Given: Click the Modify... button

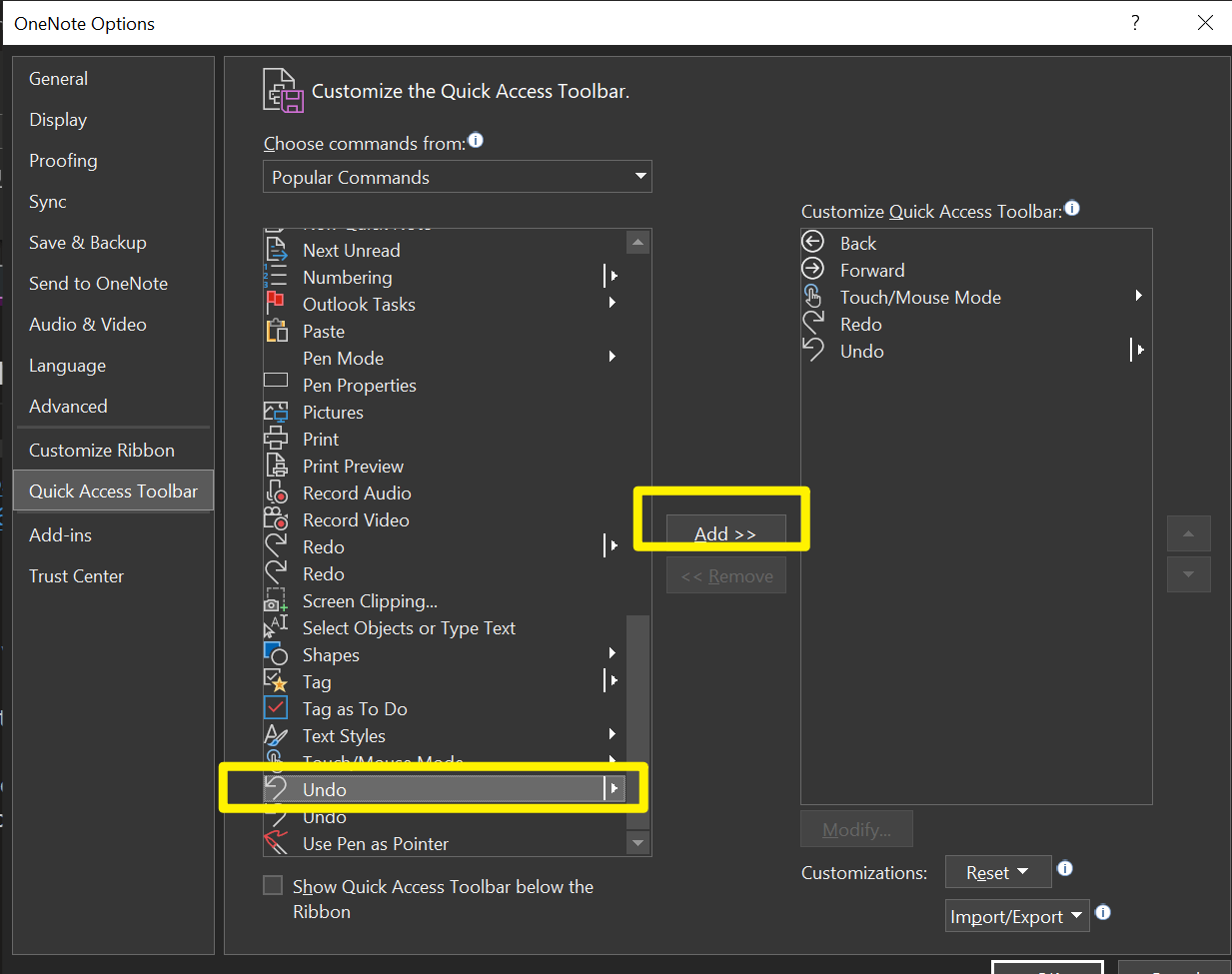Looking at the screenshot, I should (856, 829).
